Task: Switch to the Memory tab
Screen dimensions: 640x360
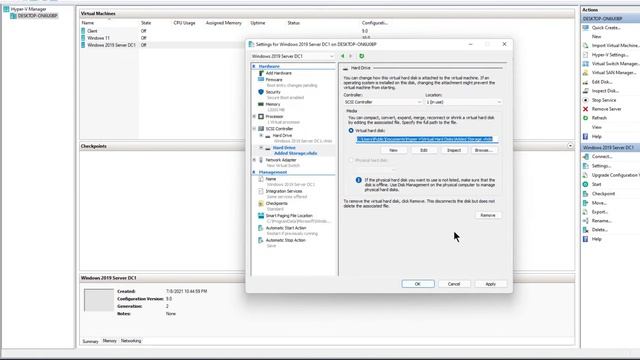Action: pos(109,341)
